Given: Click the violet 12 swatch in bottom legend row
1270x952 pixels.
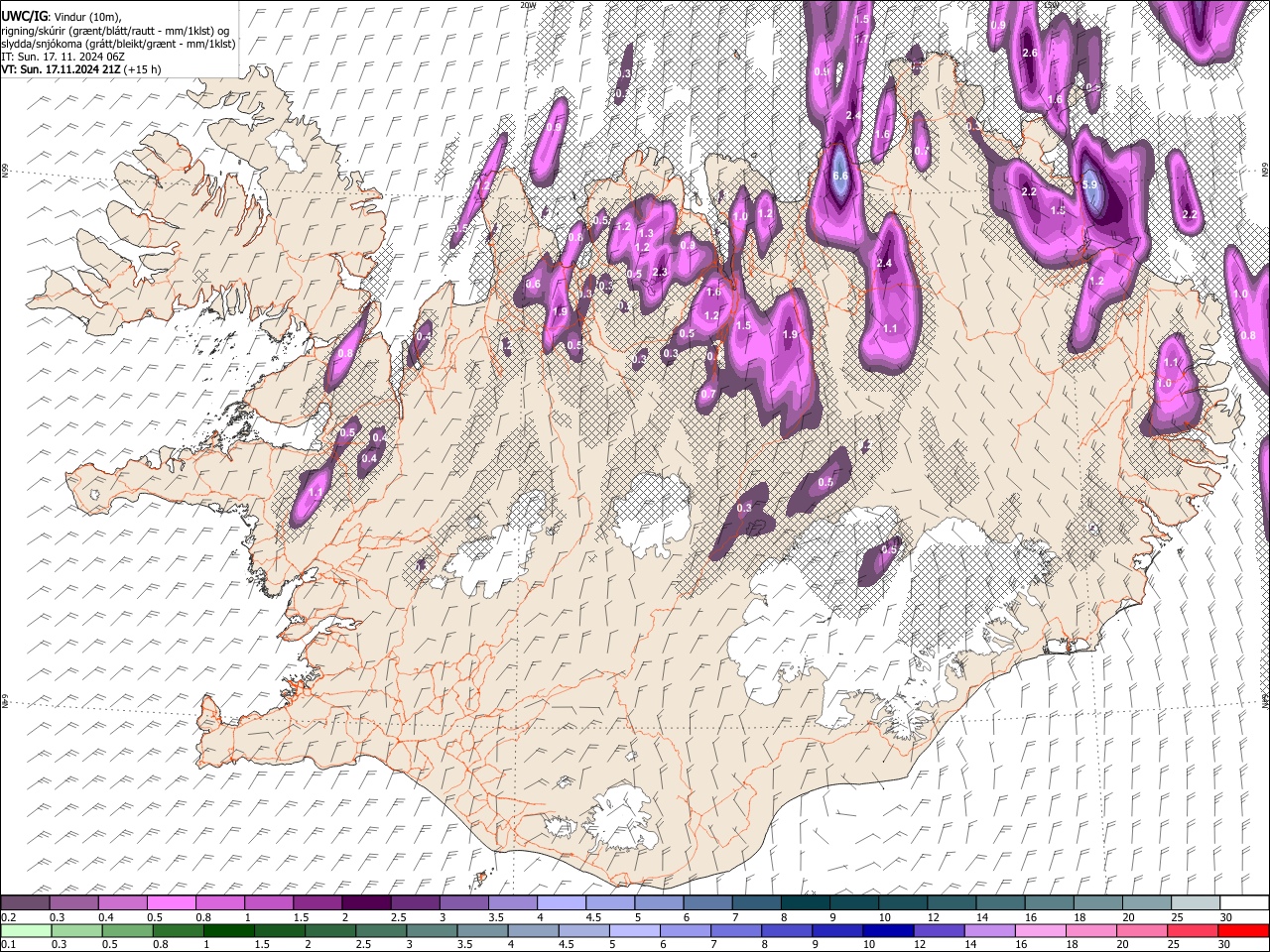Looking at the screenshot, I should tap(938, 931).
